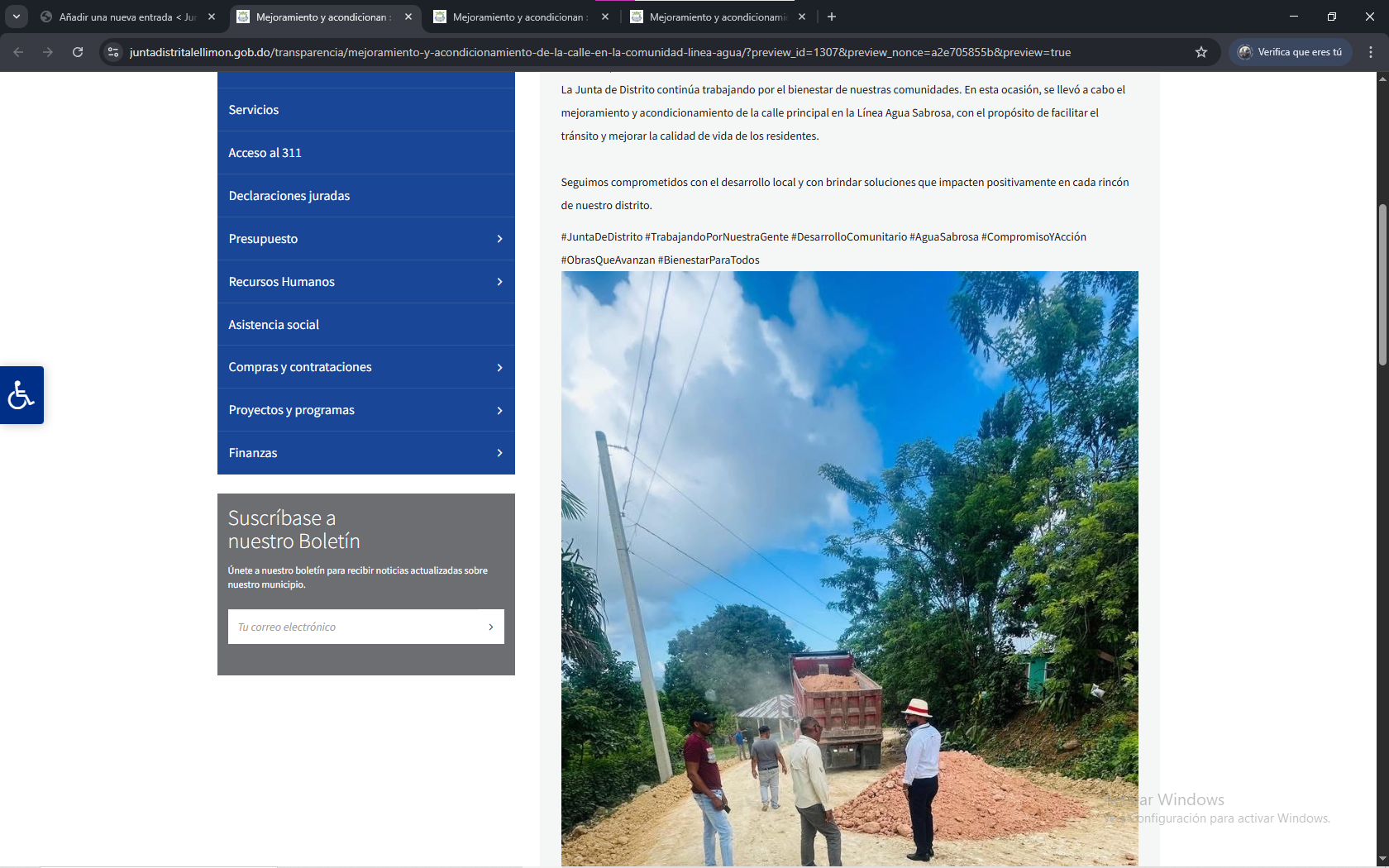
Task: Open Chrome's three-dot menu
Action: click(x=1371, y=52)
